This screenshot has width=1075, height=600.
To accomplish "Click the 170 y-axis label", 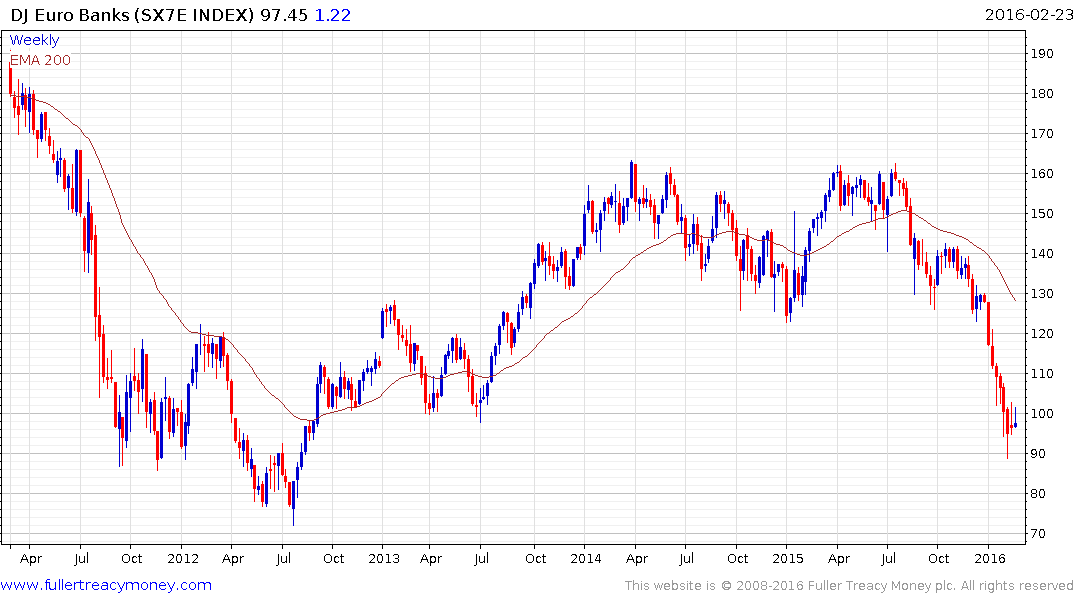I will (1042, 134).
